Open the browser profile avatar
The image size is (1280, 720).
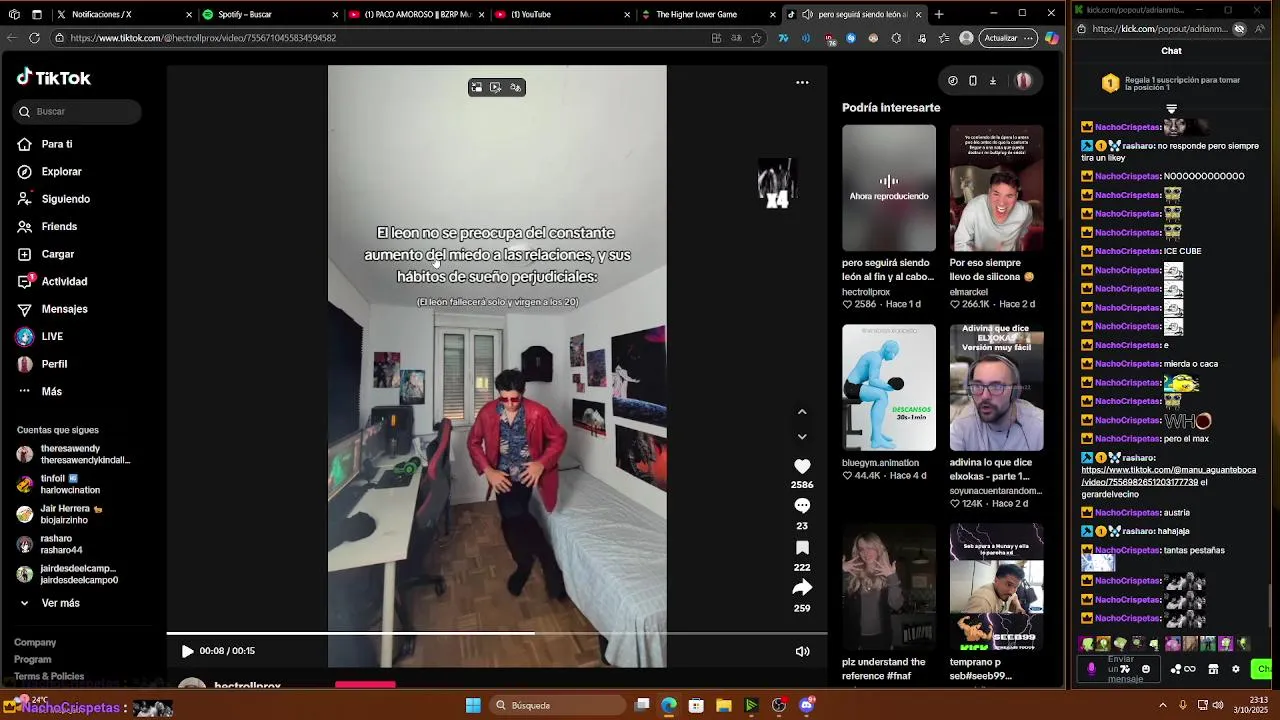[966, 38]
